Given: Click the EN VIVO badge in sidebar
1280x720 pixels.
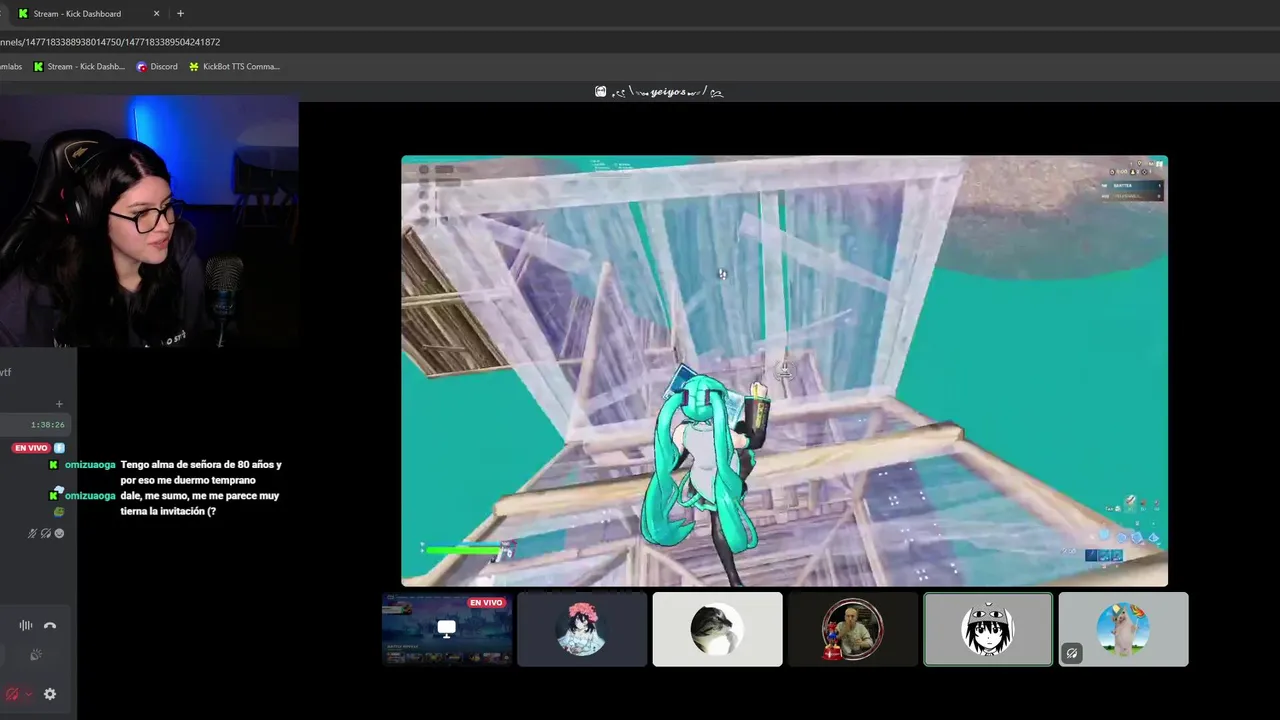Looking at the screenshot, I should click(31, 448).
